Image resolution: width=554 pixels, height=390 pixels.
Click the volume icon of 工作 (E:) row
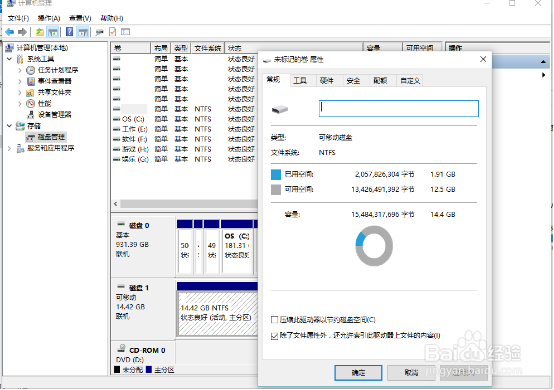[x=117, y=129]
